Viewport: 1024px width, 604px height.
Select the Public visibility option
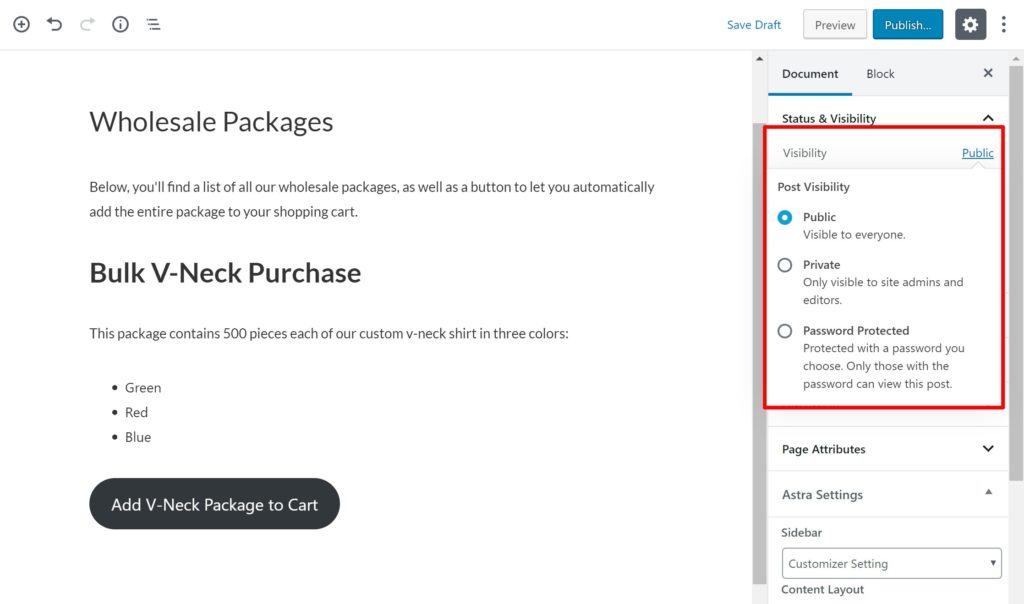coord(785,217)
